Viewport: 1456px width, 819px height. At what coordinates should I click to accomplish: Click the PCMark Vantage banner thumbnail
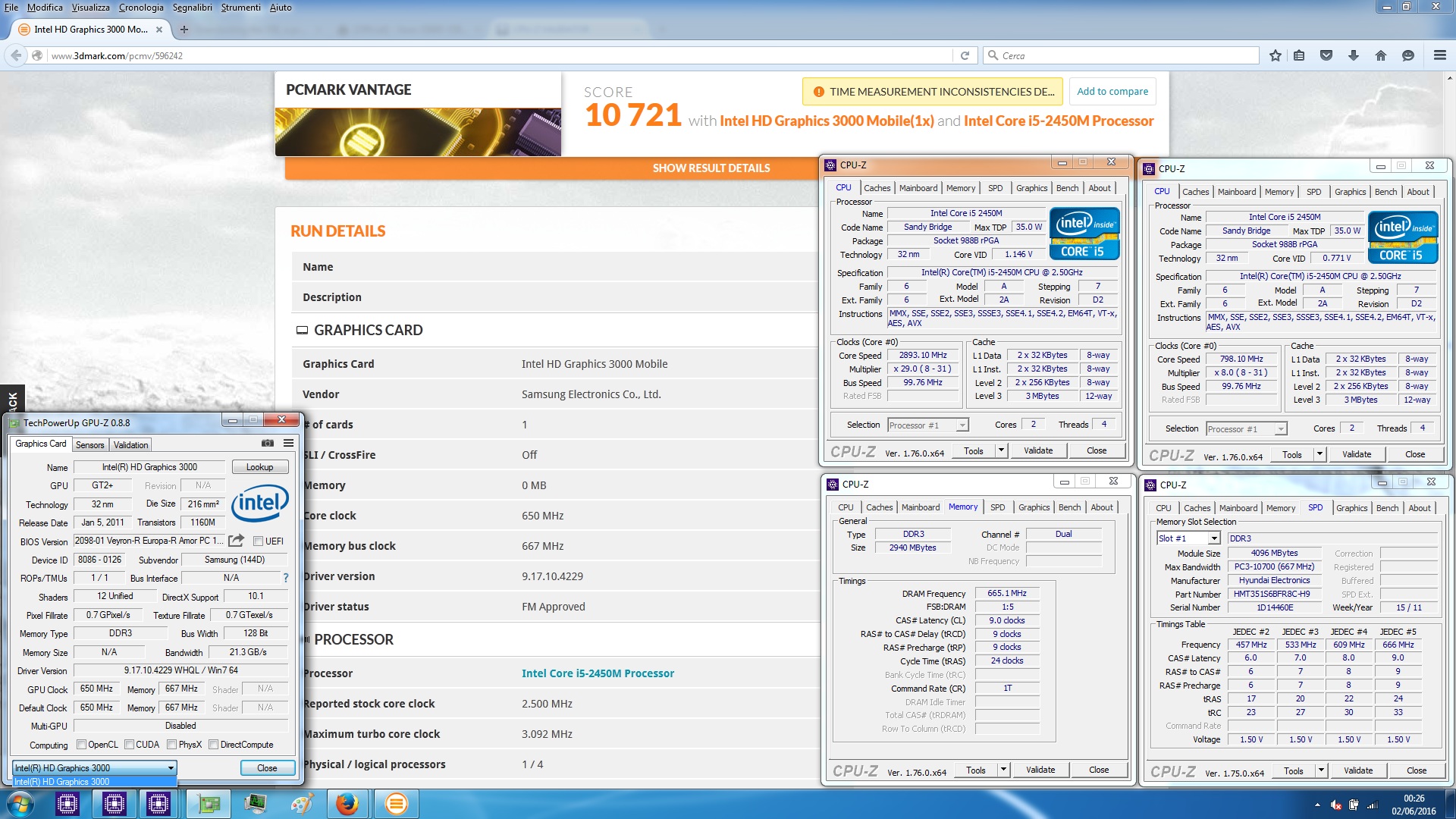point(418,132)
